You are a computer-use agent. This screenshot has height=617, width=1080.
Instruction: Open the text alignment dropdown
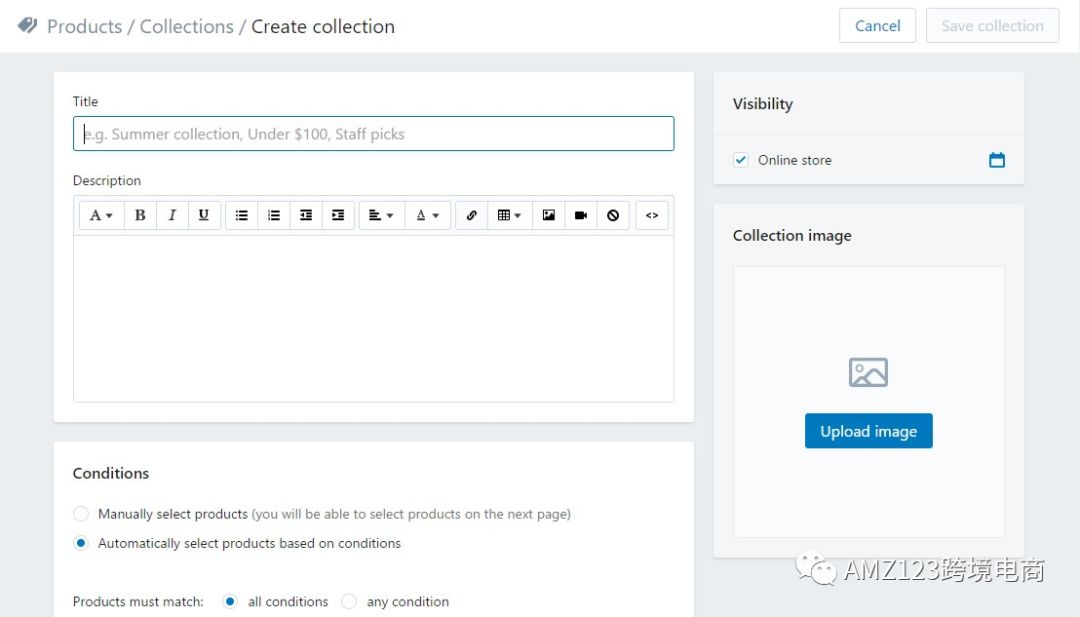[x=381, y=216]
